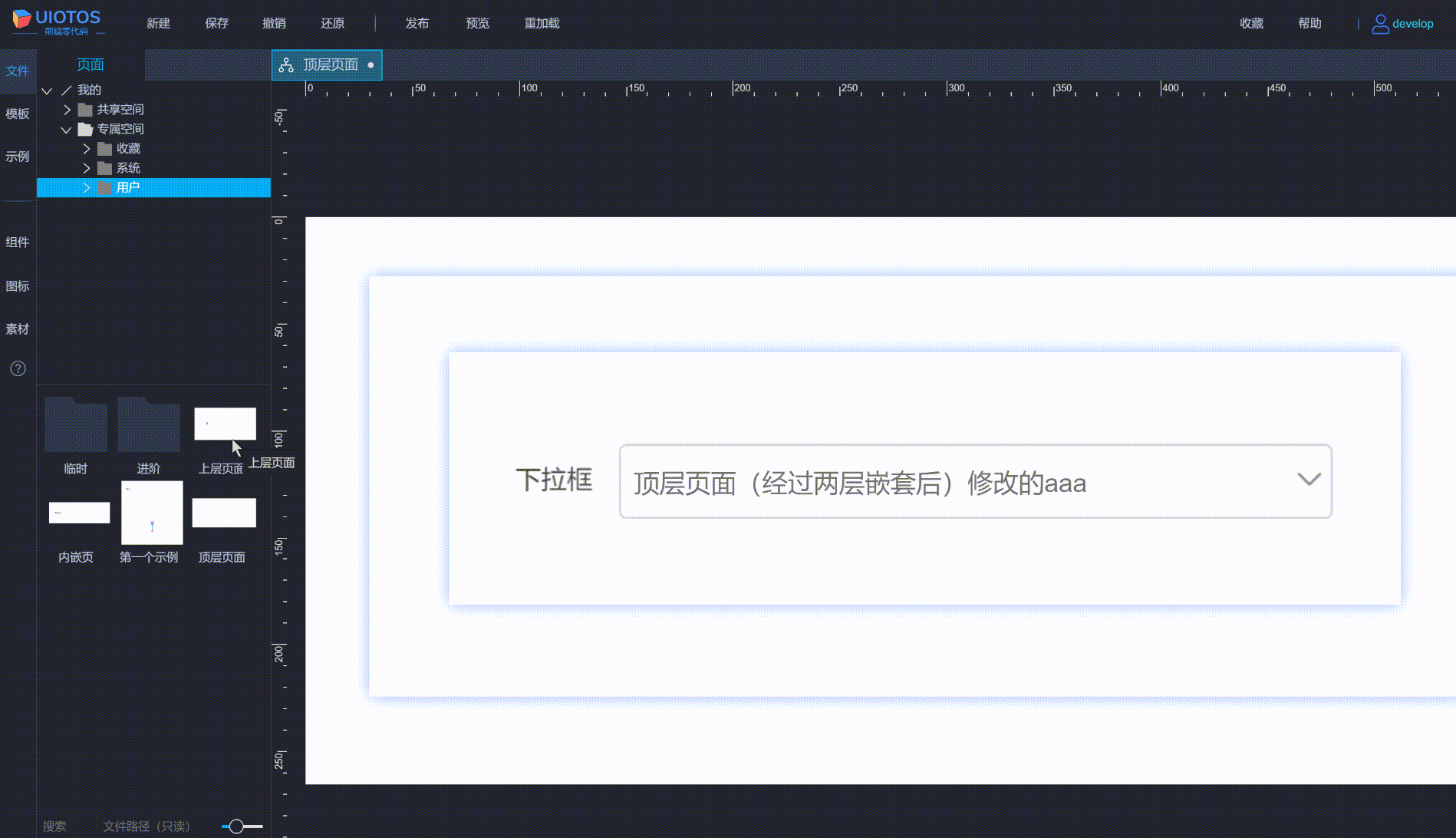The image size is (1456, 838).
Task: Open the 第一个示例 page thumbnail
Action: pos(151,512)
